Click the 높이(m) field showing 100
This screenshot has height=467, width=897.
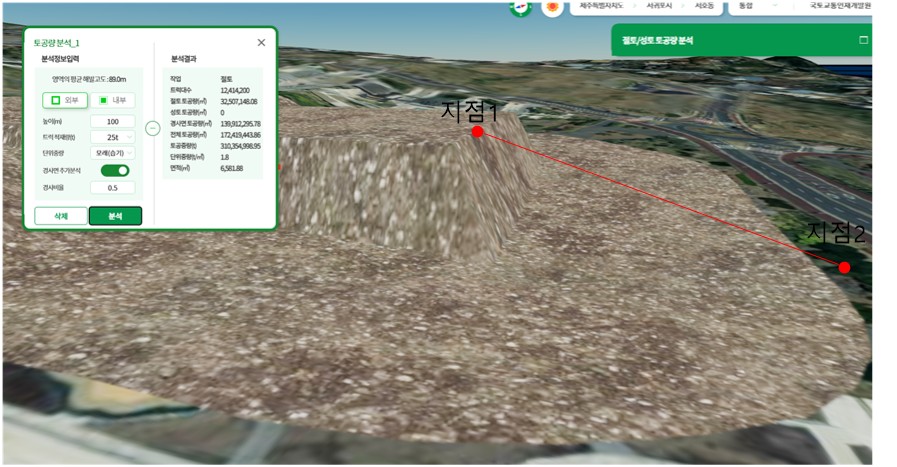click(113, 121)
